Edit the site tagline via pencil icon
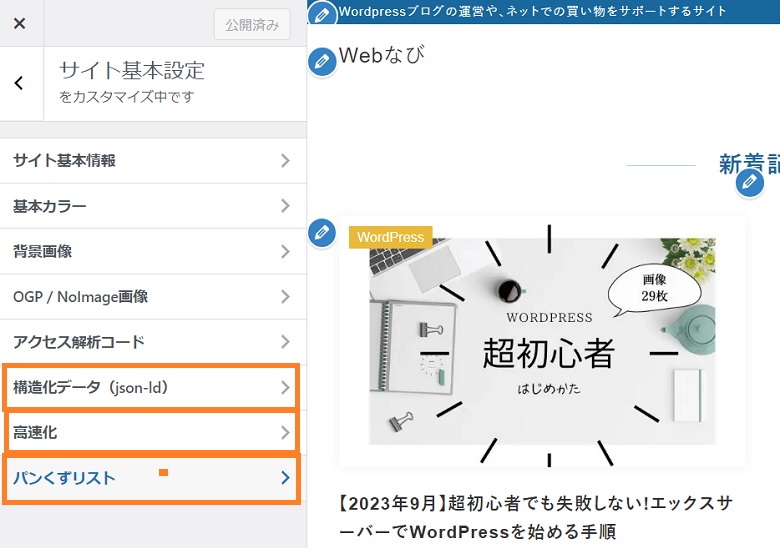Screen dimensions: 780x548 click(x=322, y=14)
